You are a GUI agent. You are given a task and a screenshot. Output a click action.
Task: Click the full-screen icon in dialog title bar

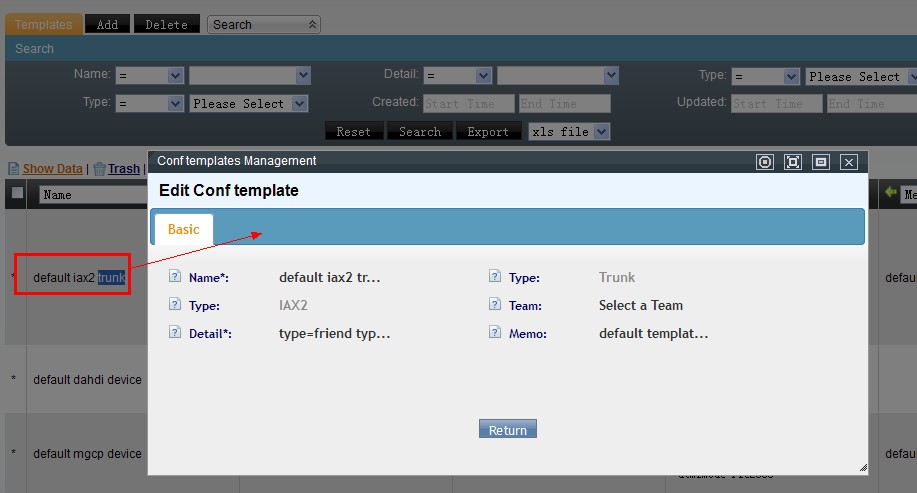(793, 162)
